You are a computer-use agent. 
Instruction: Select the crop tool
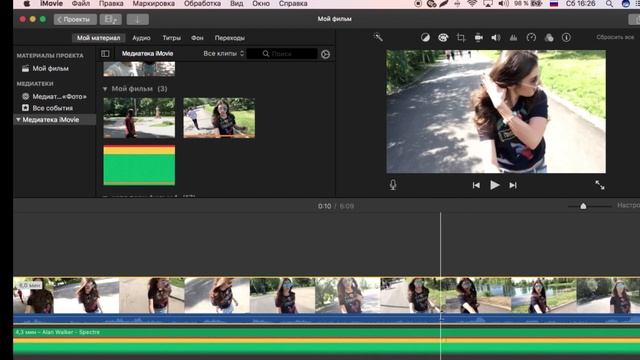461,38
